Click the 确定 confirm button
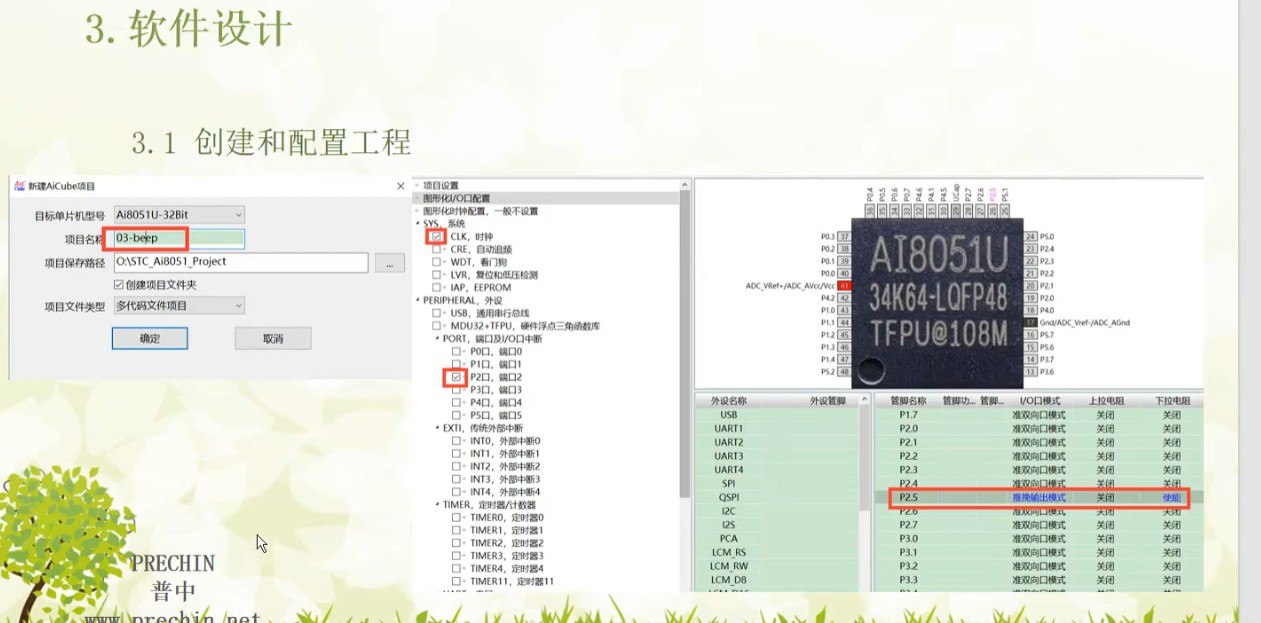Image resolution: width=1261 pixels, height=623 pixels. [148, 338]
